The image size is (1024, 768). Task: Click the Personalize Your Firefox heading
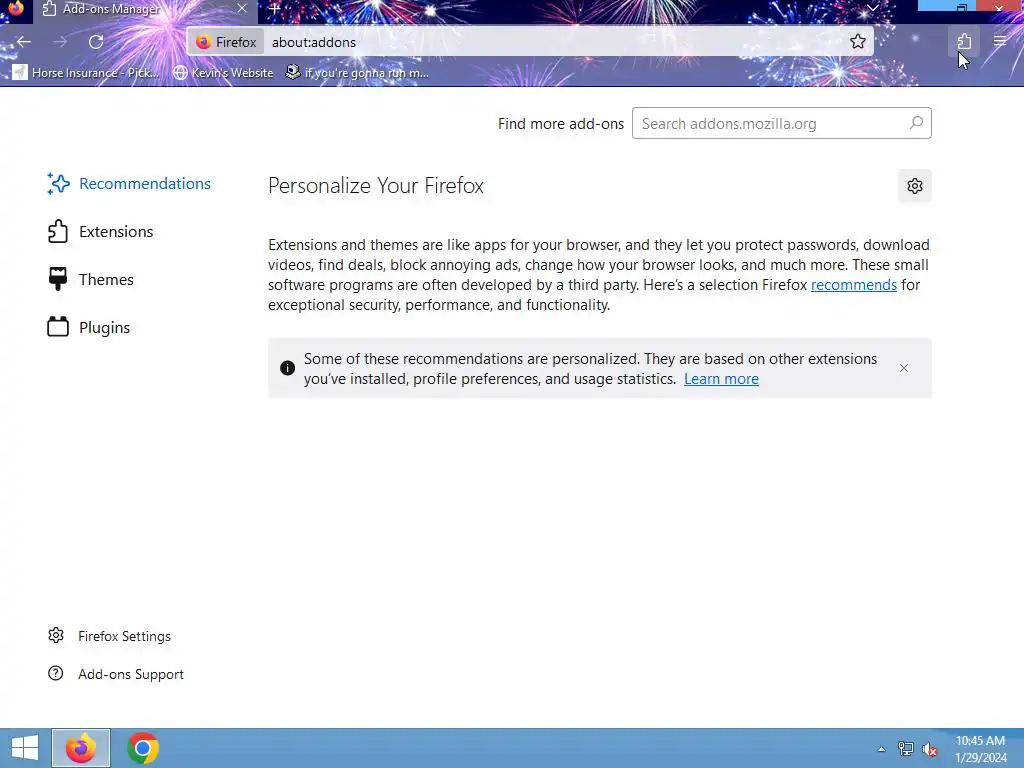pyautogui.click(x=376, y=185)
